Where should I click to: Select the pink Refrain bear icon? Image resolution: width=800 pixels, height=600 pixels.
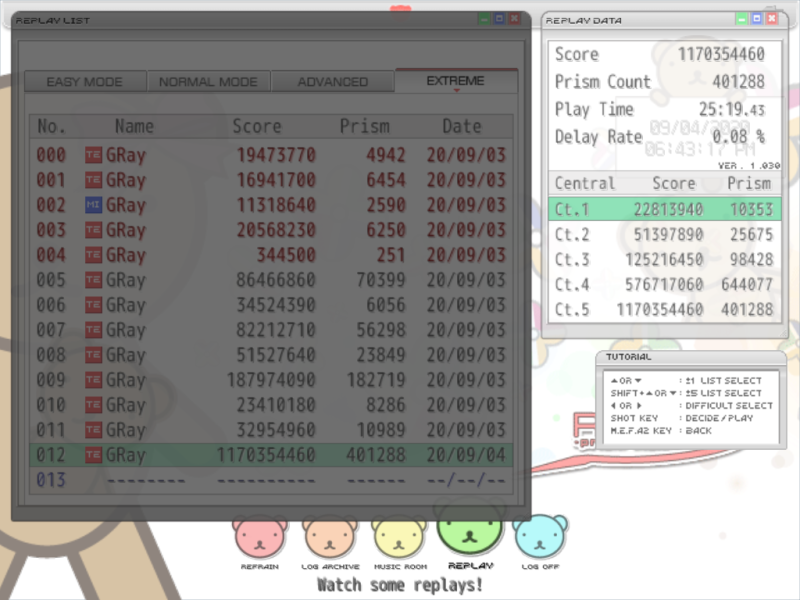pos(260,537)
